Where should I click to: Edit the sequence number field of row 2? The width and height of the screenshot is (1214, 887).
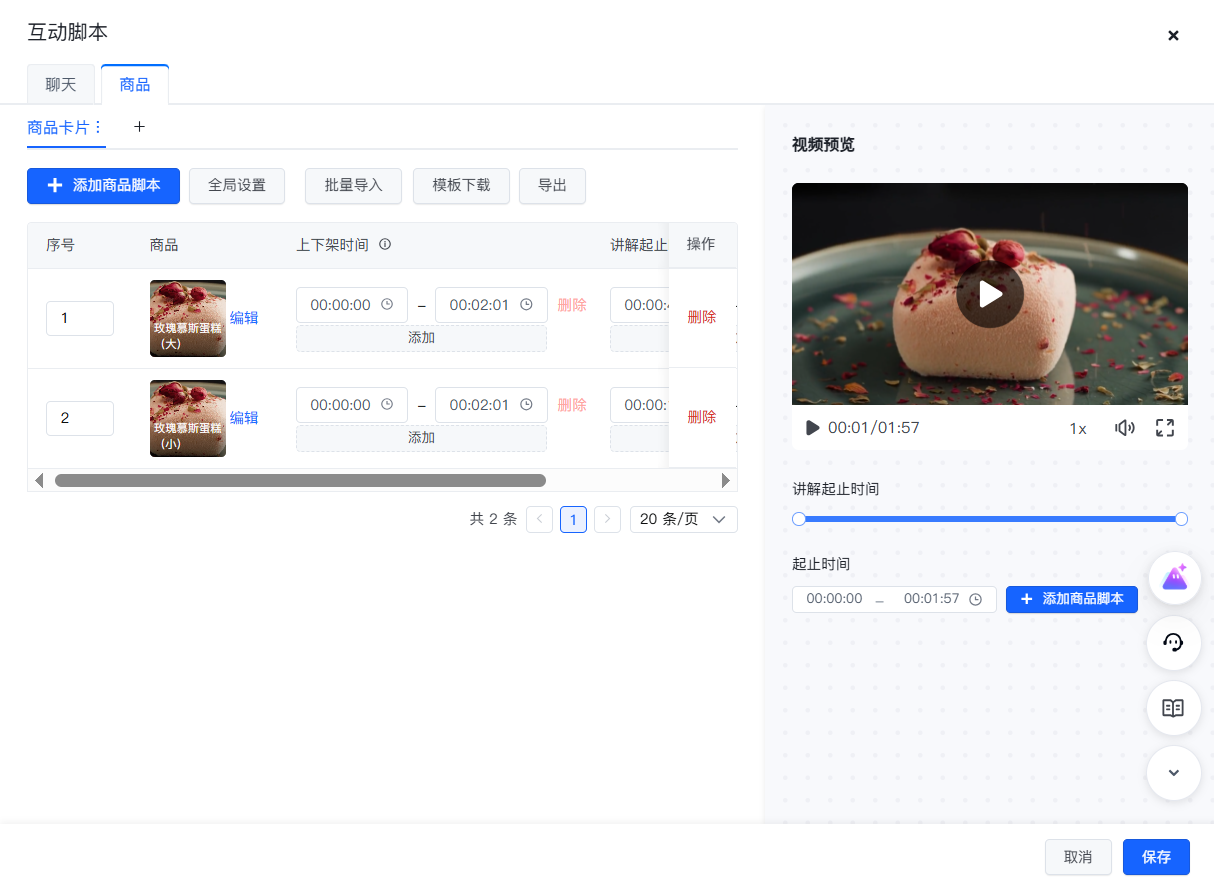pyautogui.click(x=80, y=418)
